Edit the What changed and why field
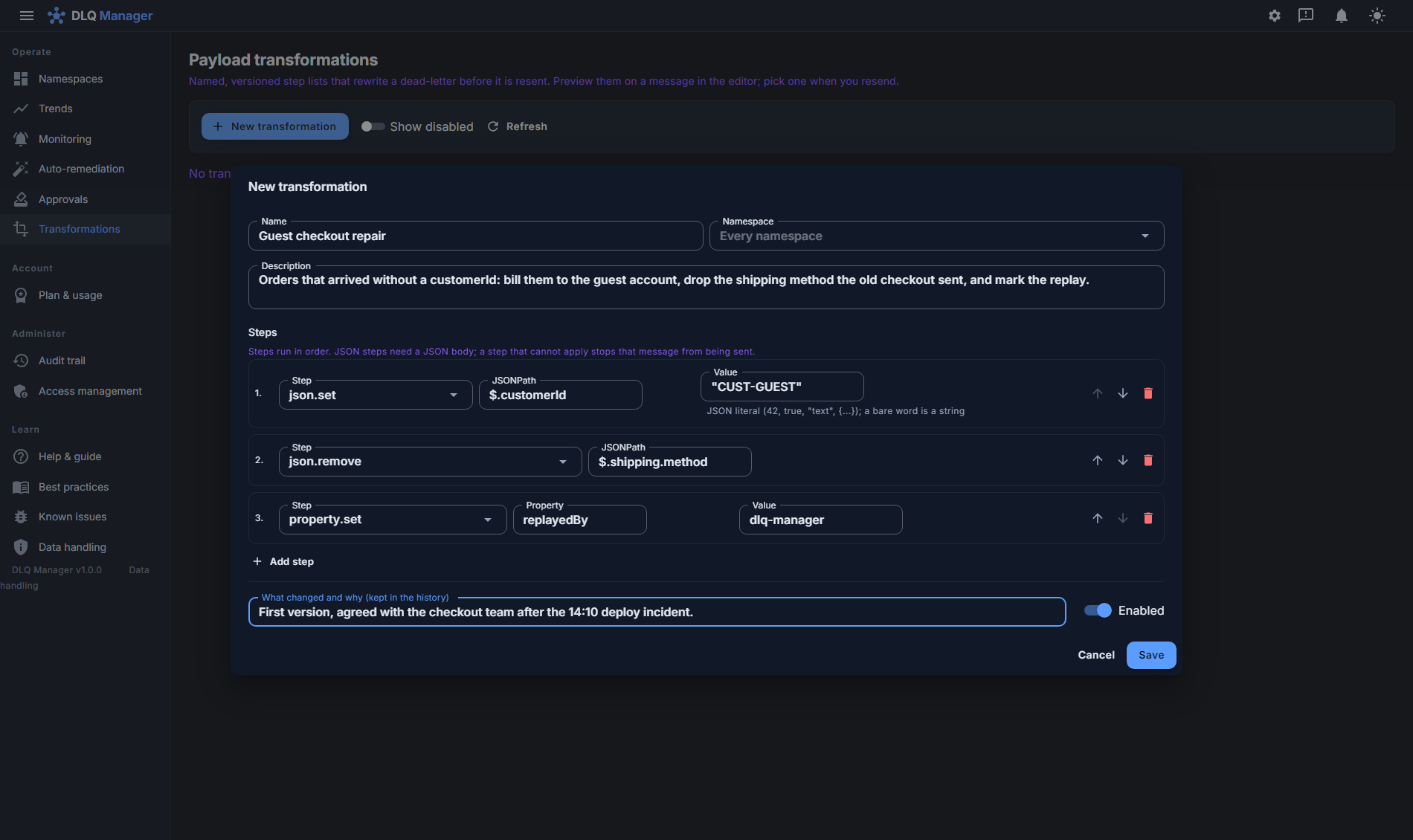Screen dimensions: 1413x840 (657, 612)
